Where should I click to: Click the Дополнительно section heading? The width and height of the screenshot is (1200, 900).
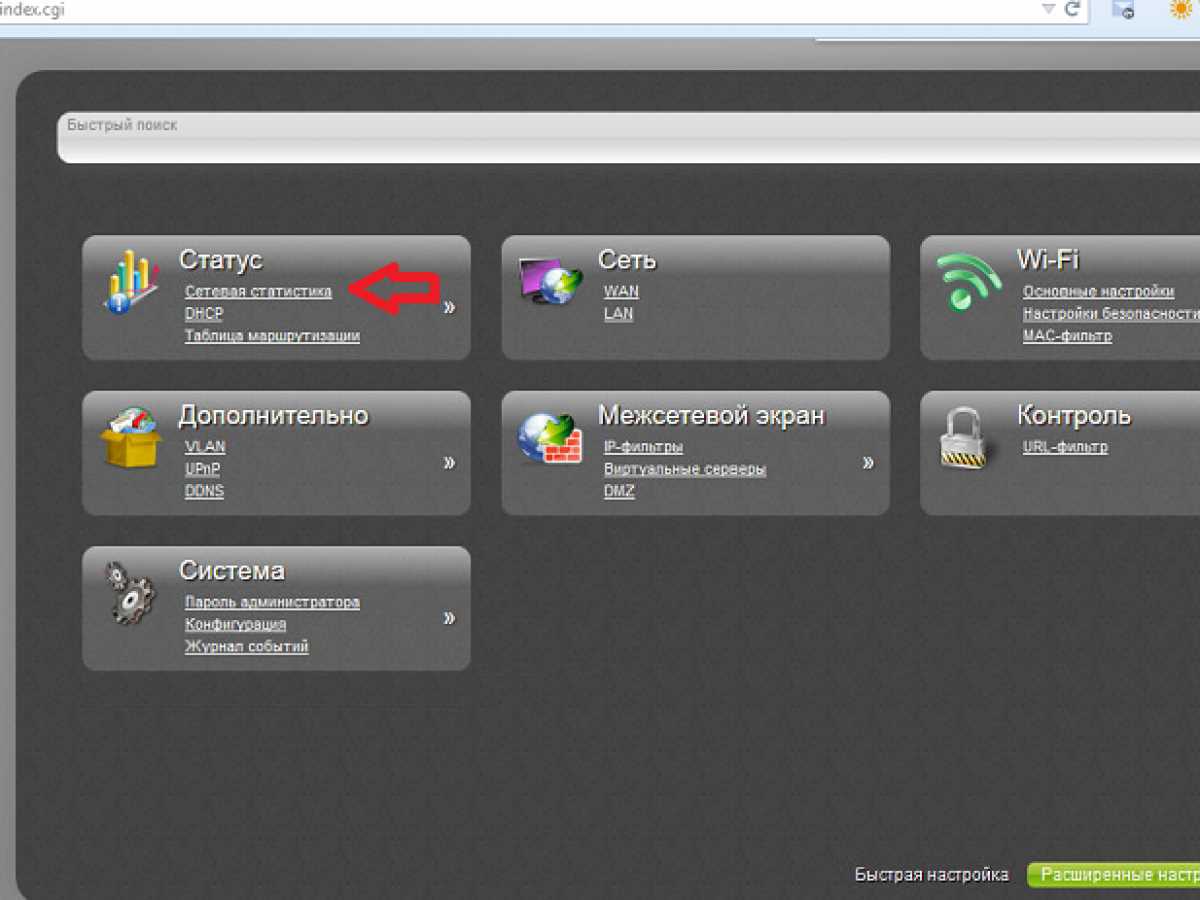(274, 415)
